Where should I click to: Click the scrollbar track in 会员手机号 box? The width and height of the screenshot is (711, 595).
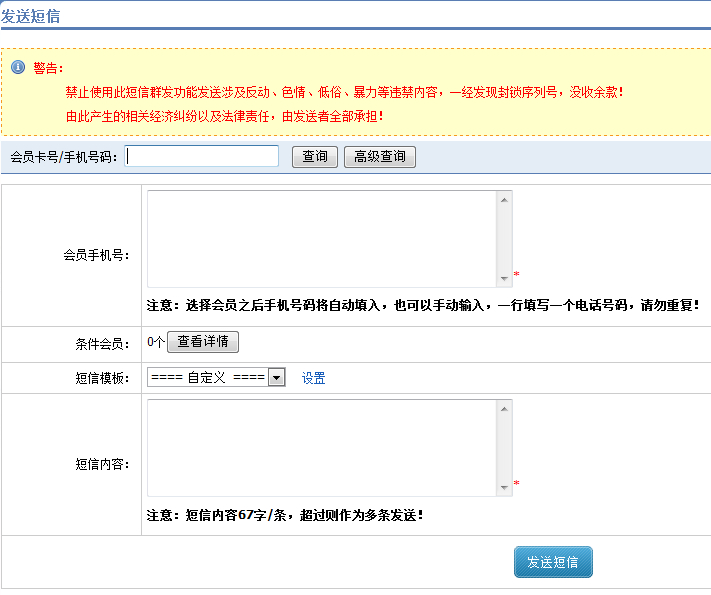[x=505, y=240]
